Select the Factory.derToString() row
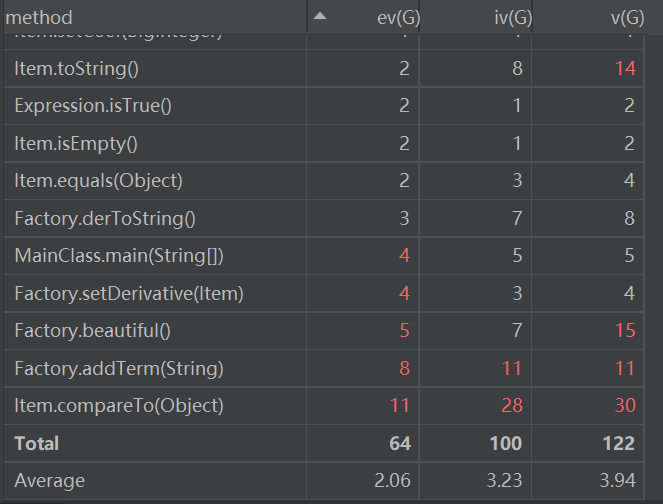The height and width of the screenshot is (504, 663). click(x=105, y=219)
